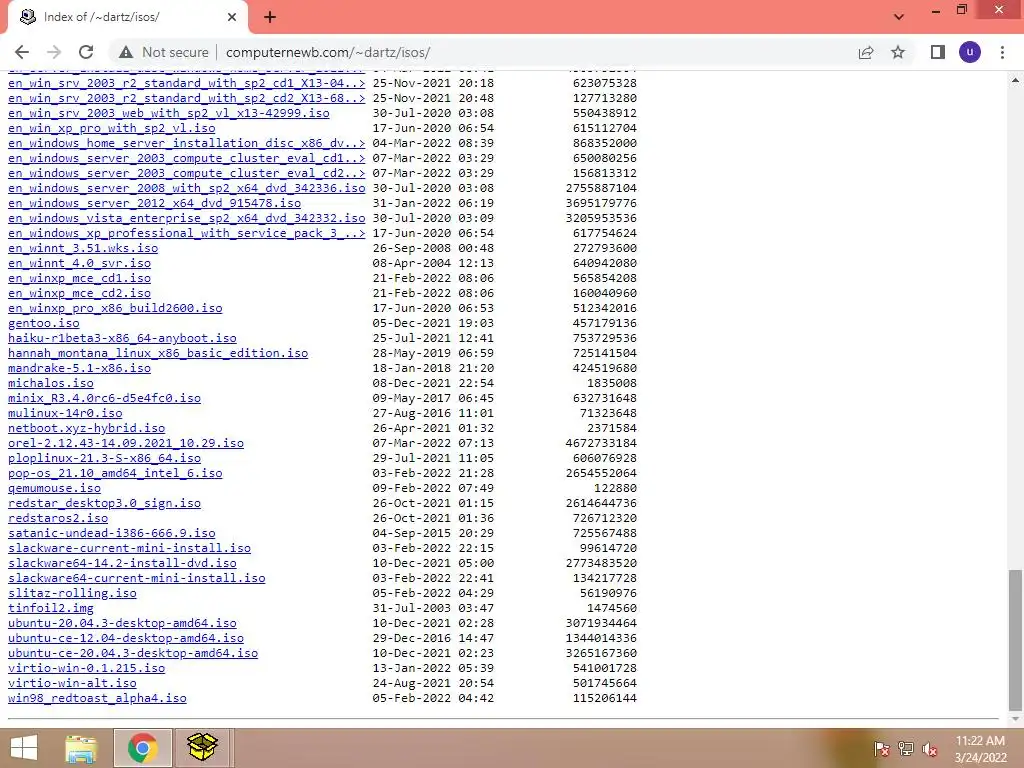Close the Index of /~dartz/isos/ tab
1024x768 pixels.
click(x=232, y=17)
